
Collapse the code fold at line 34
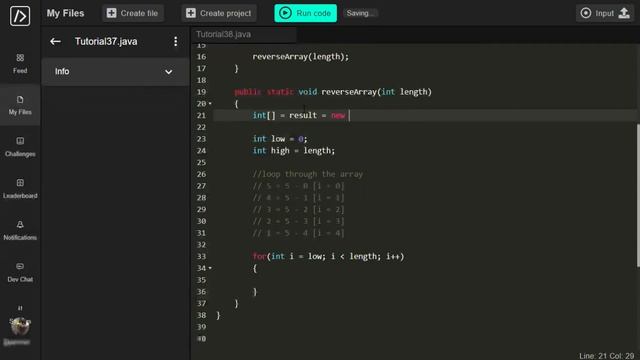point(210,268)
